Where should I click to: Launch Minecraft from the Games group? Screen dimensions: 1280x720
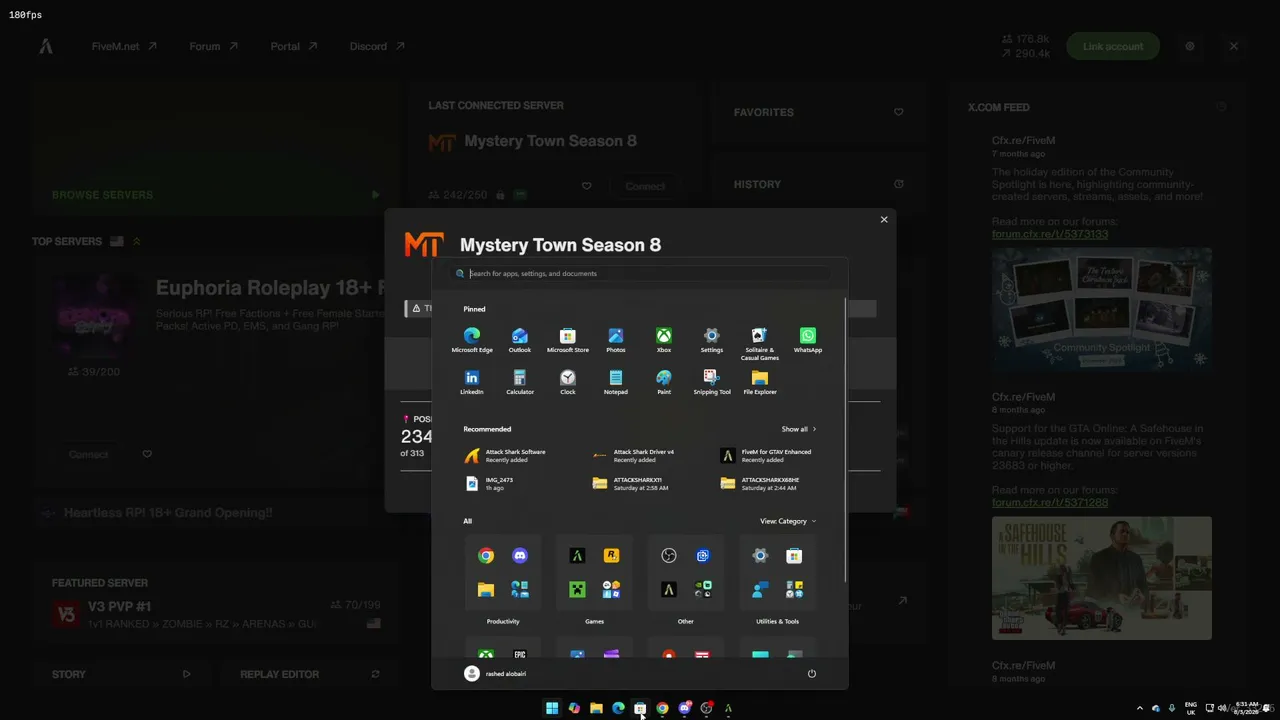(577, 590)
